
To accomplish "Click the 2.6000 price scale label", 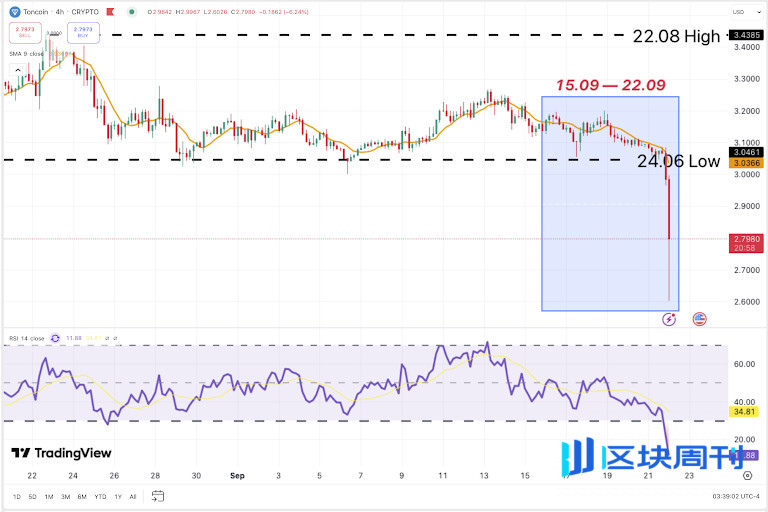I will pos(746,302).
